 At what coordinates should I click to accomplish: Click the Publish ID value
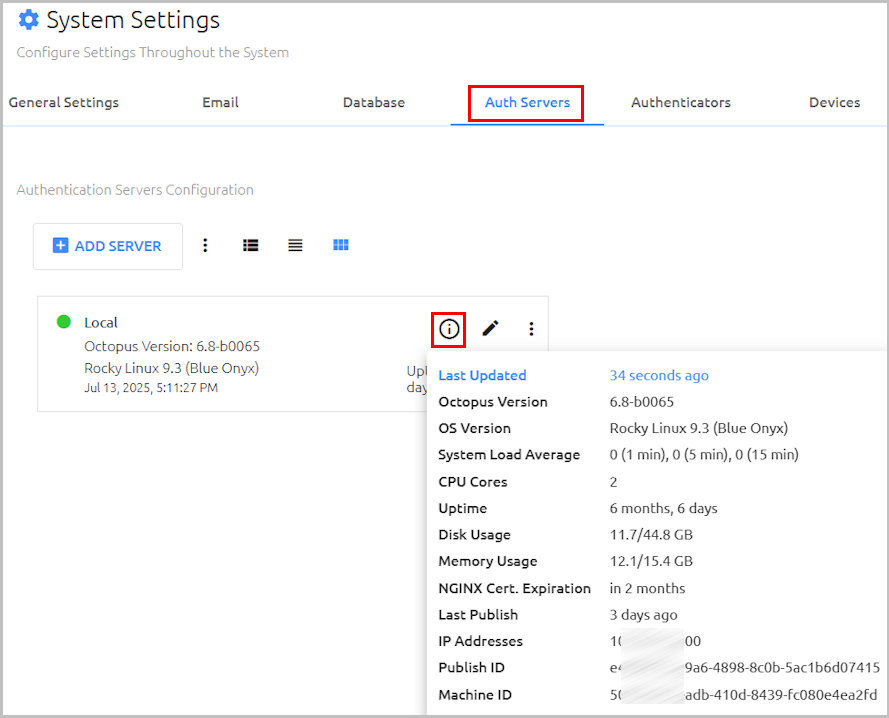point(745,668)
